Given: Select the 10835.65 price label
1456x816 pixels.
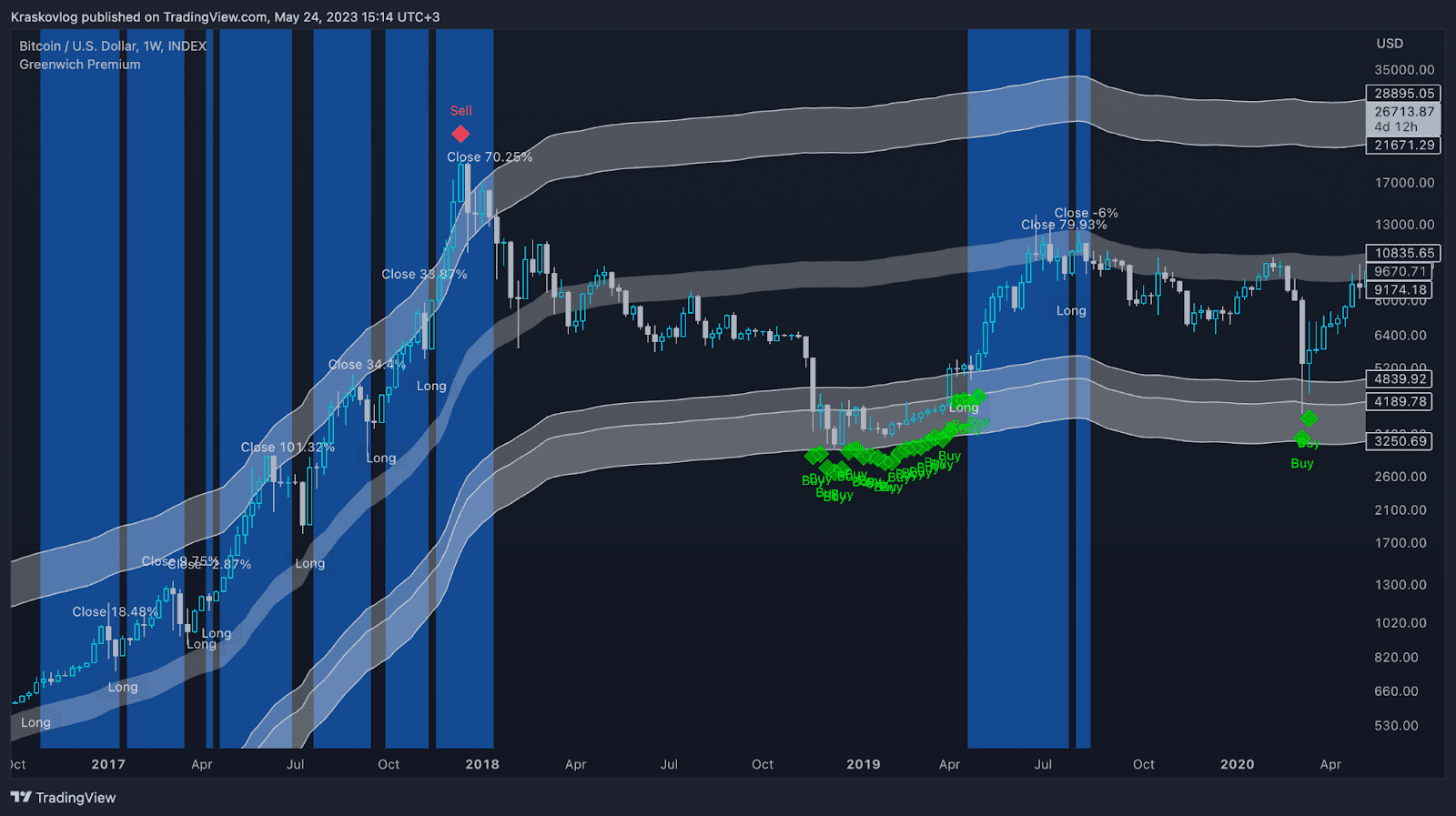Looking at the screenshot, I should pyautogui.click(x=1403, y=254).
